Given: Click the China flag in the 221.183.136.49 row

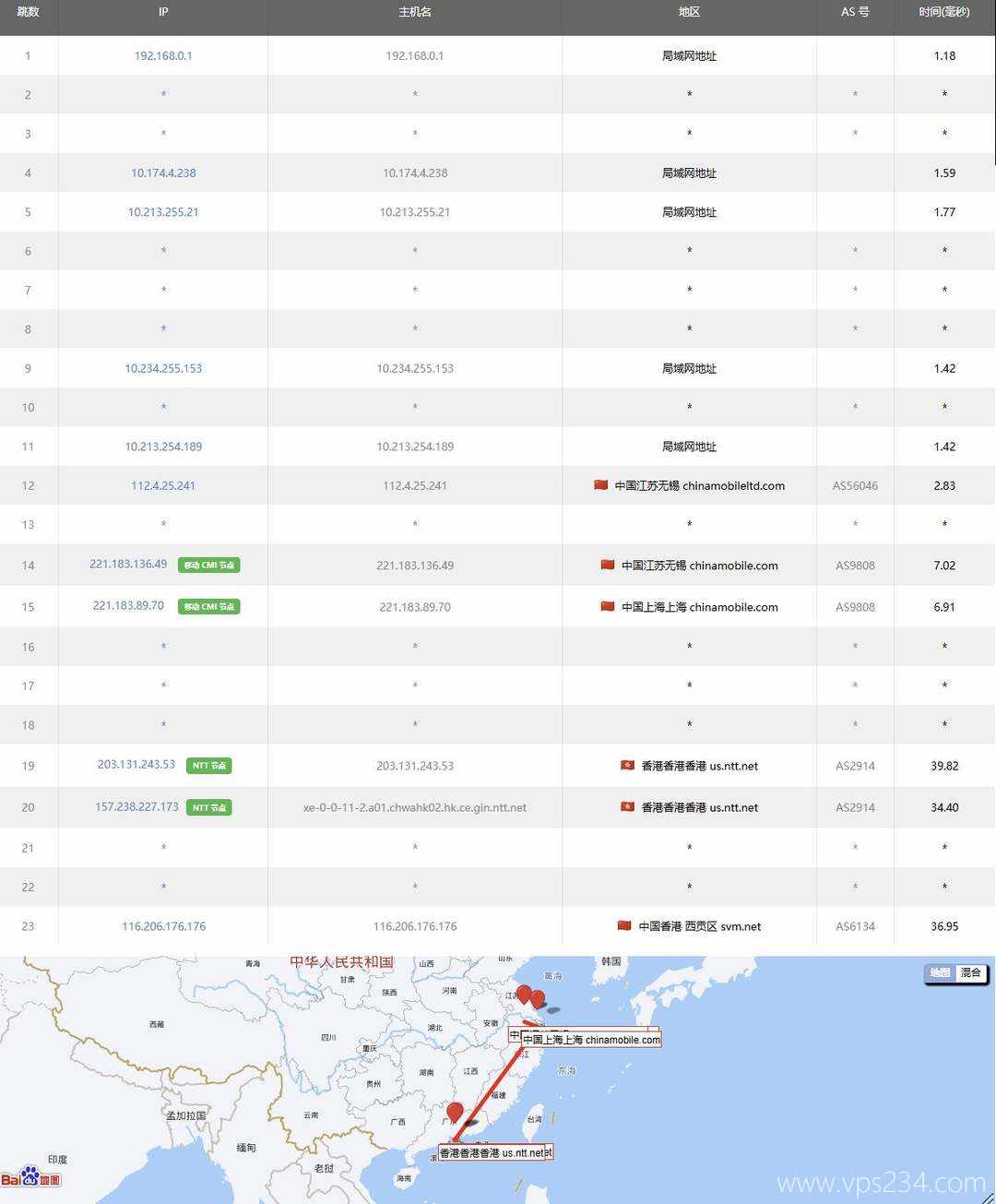Looking at the screenshot, I should pos(607,565).
